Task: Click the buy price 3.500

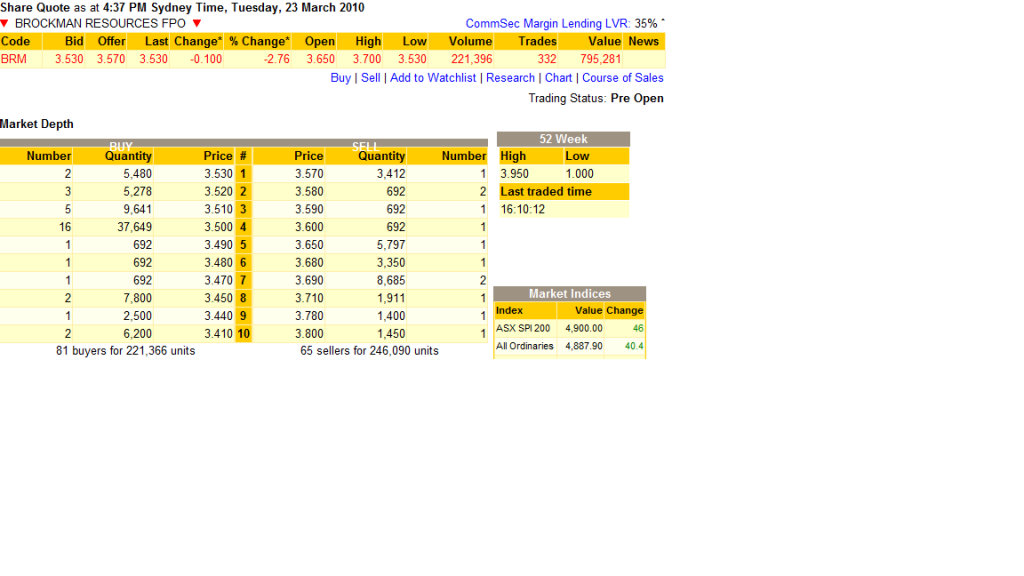Action: click(x=218, y=227)
